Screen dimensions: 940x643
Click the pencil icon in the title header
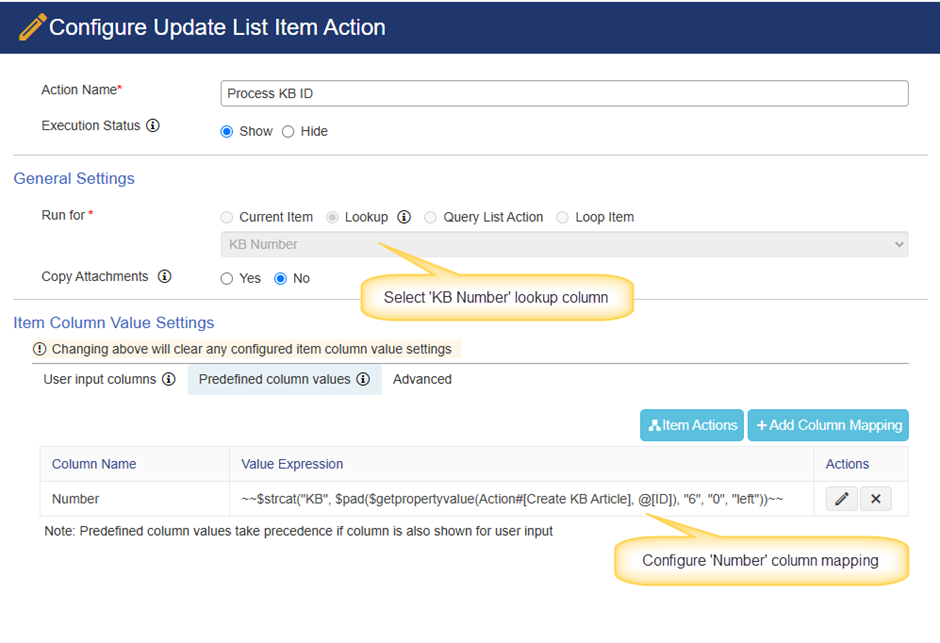(x=32, y=27)
